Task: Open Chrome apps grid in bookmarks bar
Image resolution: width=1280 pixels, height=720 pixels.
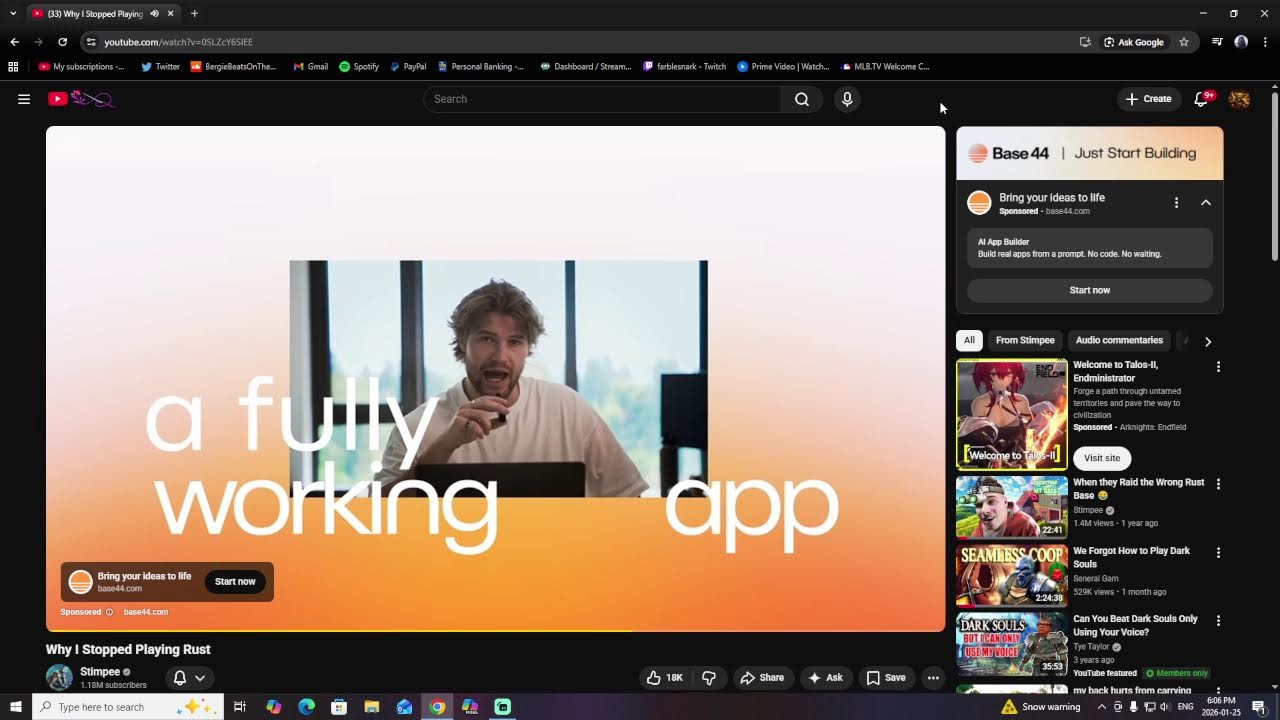Action: pyautogui.click(x=13, y=67)
